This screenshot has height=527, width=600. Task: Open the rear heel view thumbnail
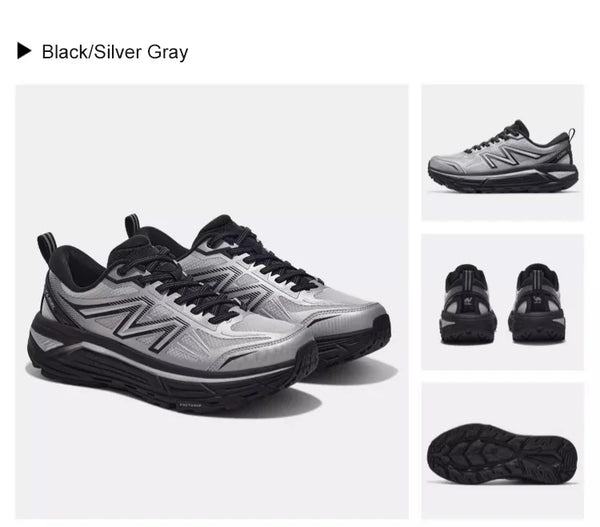click(x=503, y=302)
